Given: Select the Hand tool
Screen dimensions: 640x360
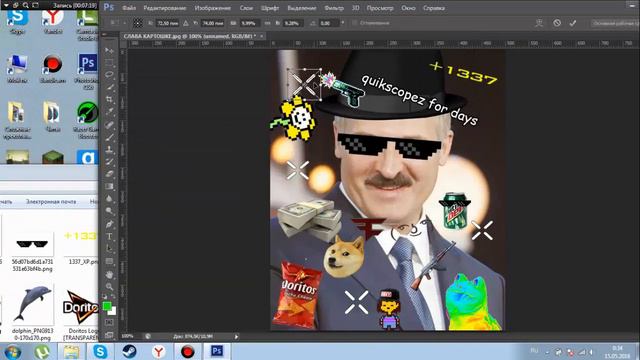Looking at the screenshot, I should click(x=109, y=274).
